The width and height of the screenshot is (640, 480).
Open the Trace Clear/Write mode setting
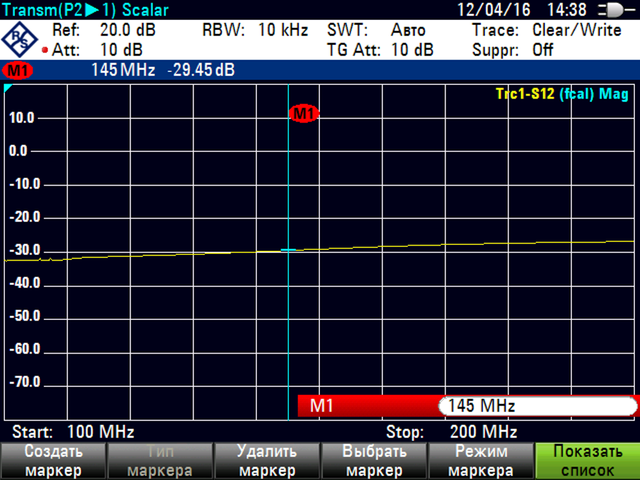[x=547, y=30]
